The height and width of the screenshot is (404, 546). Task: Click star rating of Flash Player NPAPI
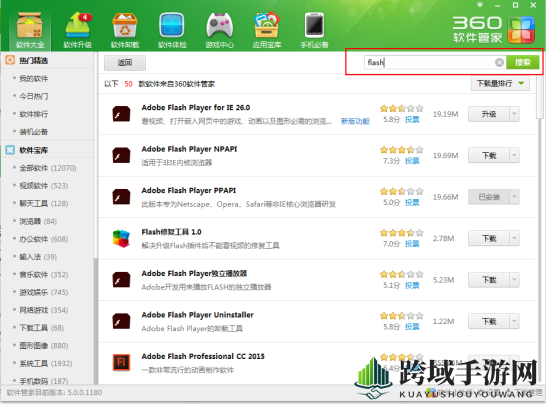[401, 150]
